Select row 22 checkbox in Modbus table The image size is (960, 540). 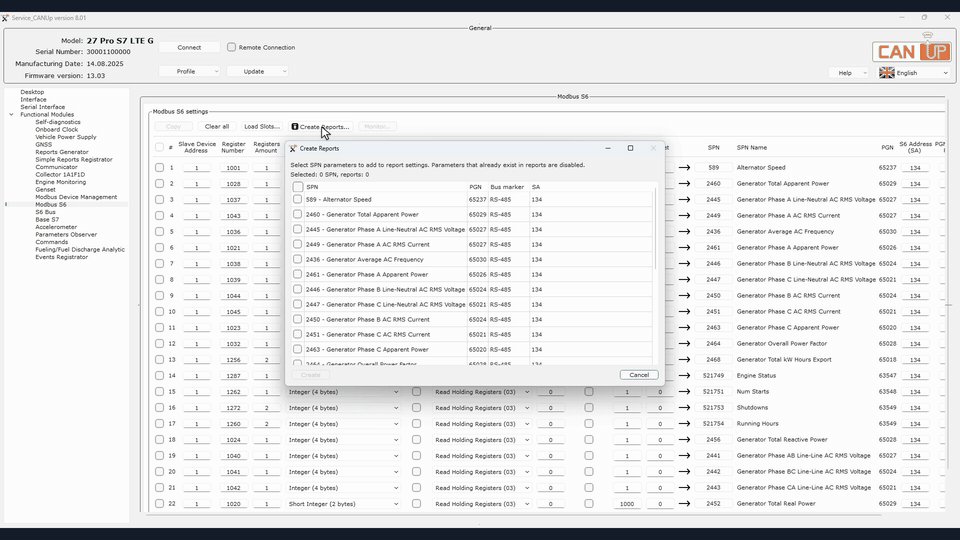tap(159, 504)
